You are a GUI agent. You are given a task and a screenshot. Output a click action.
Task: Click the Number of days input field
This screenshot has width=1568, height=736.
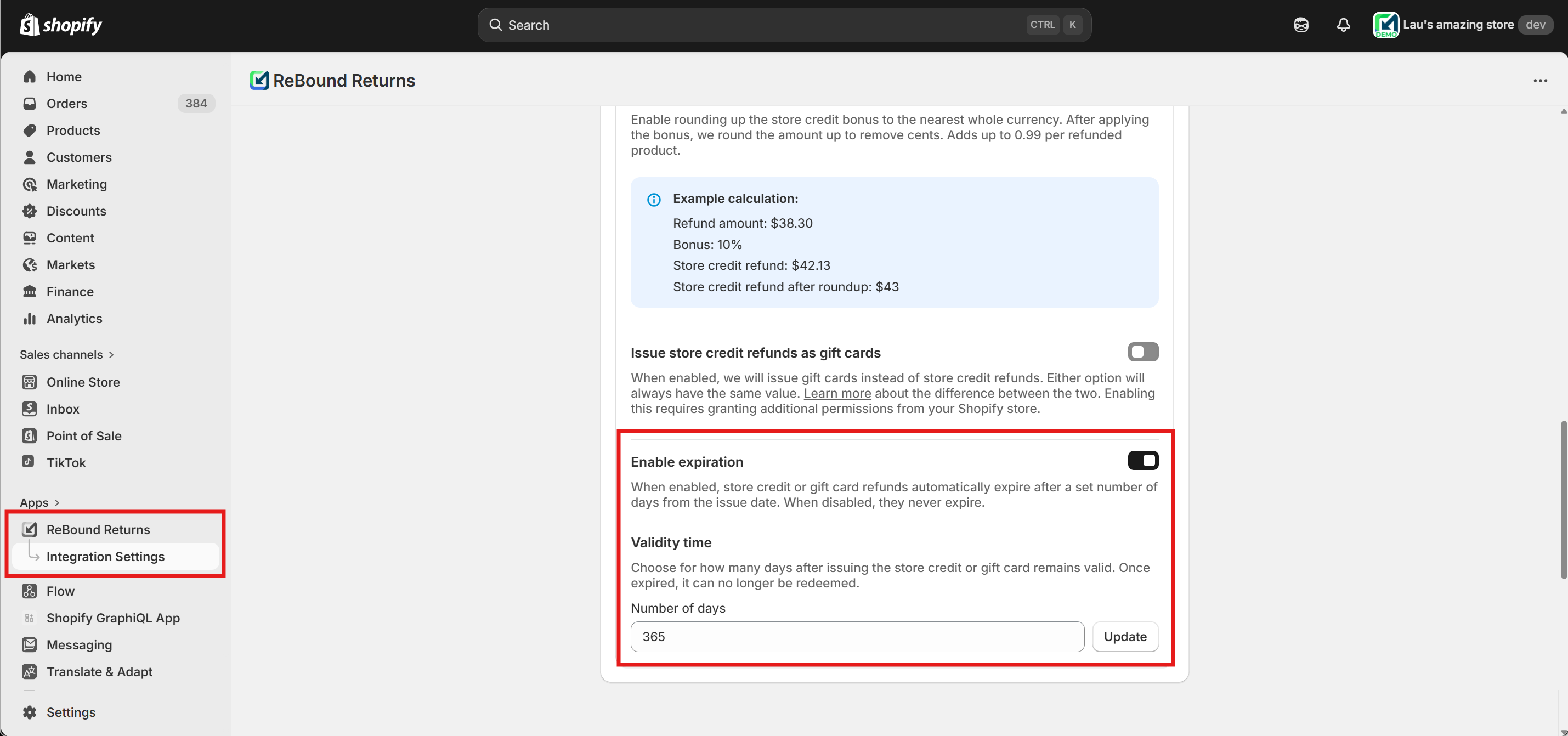pyautogui.click(x=857, y=637)
